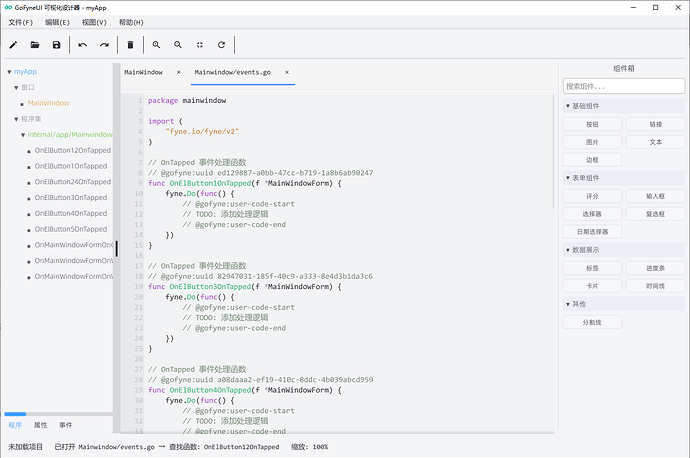Delete using the trash can icon

click(130, 45)
